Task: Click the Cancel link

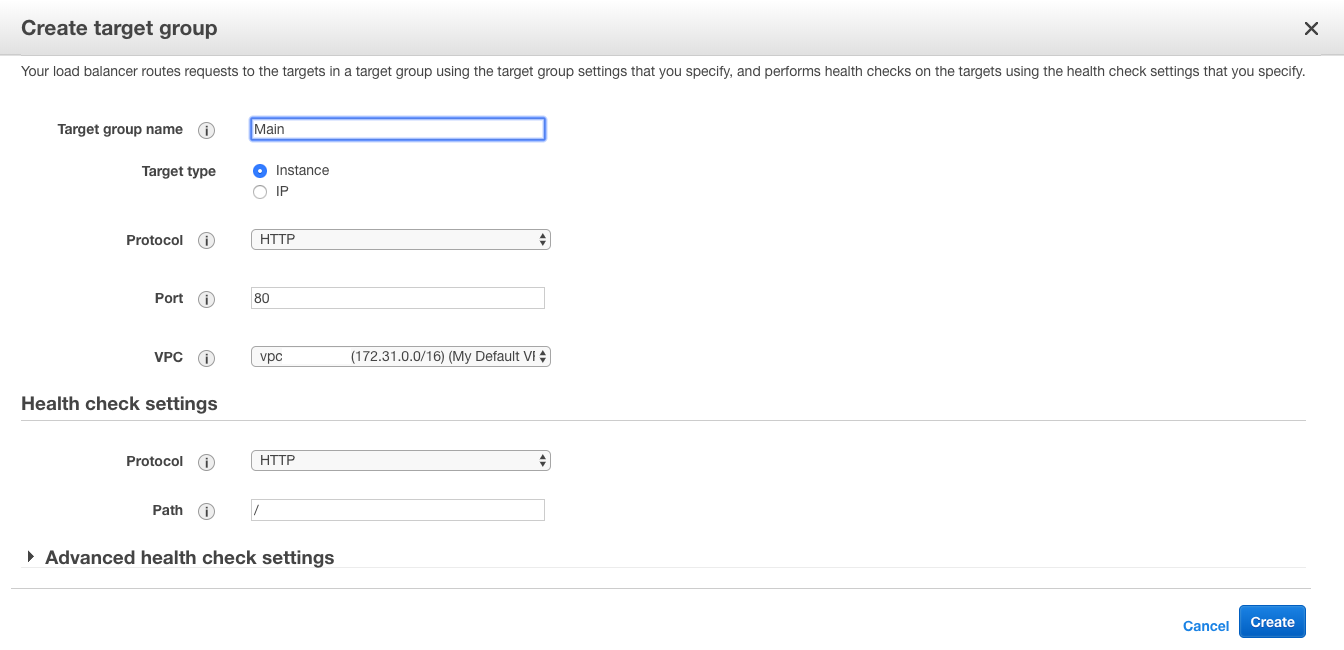Action: (1205, 626)
